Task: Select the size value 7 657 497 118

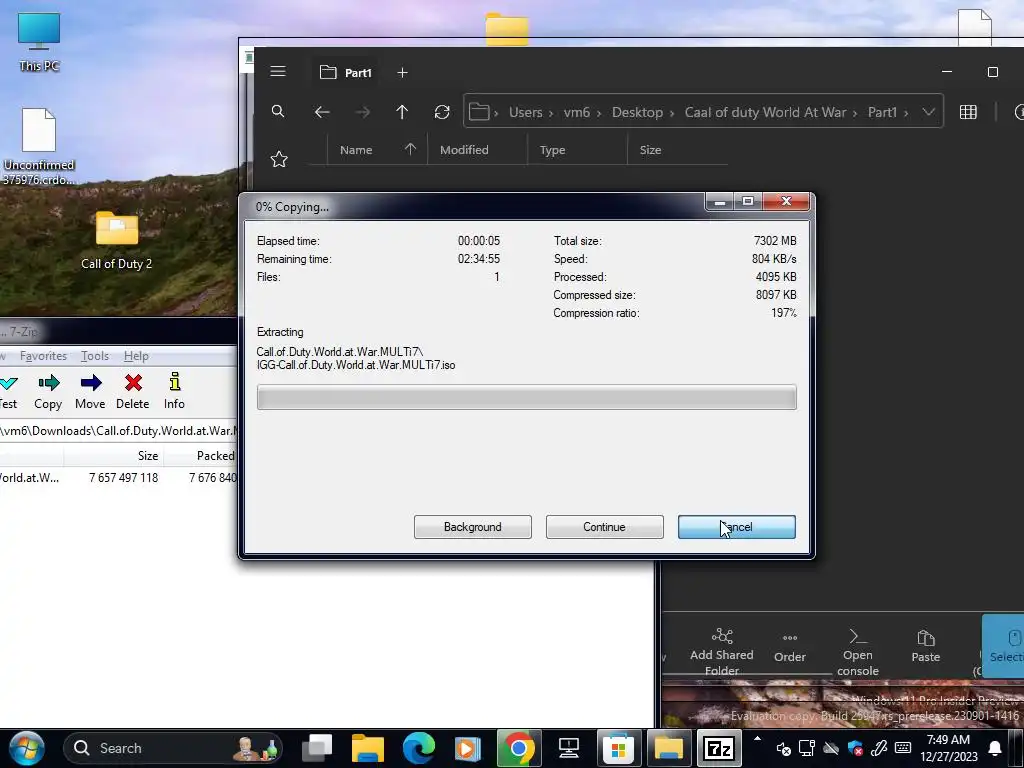Action: pos(123,478)
